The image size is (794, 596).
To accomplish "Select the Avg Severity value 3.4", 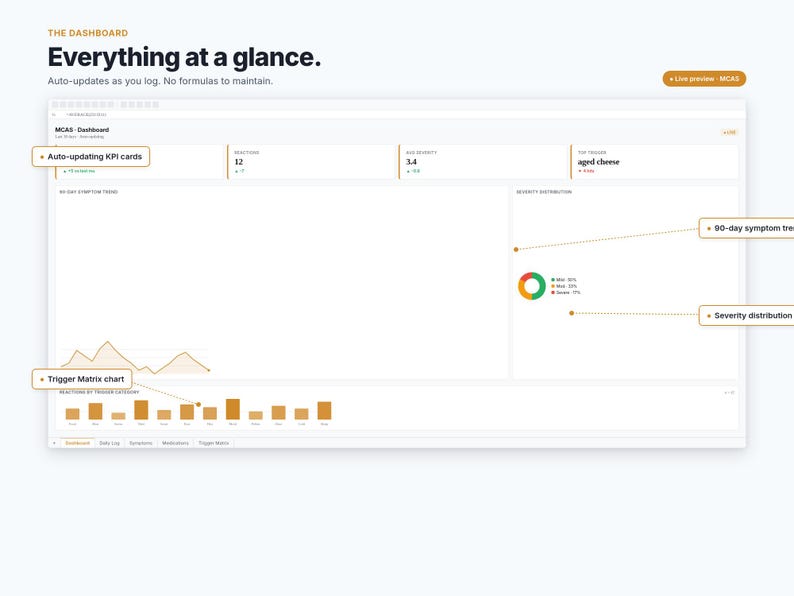I will pos(411,162).
